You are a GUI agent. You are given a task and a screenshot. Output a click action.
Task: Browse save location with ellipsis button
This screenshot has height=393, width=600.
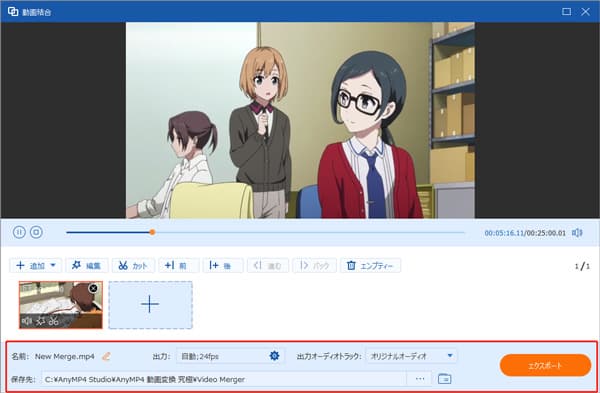[420, 379]
